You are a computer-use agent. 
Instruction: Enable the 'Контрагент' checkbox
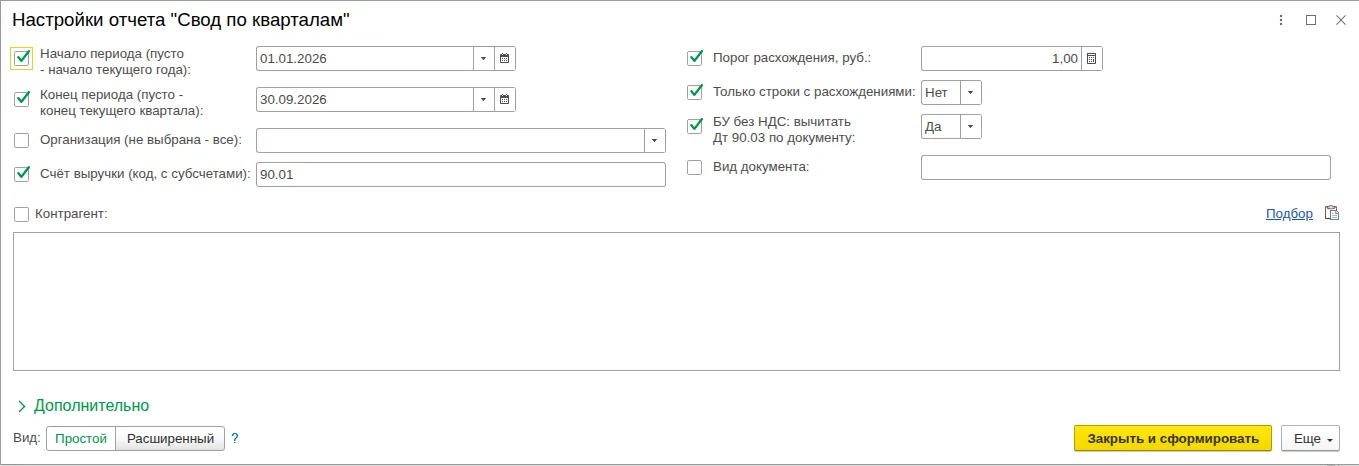(22, 213)
